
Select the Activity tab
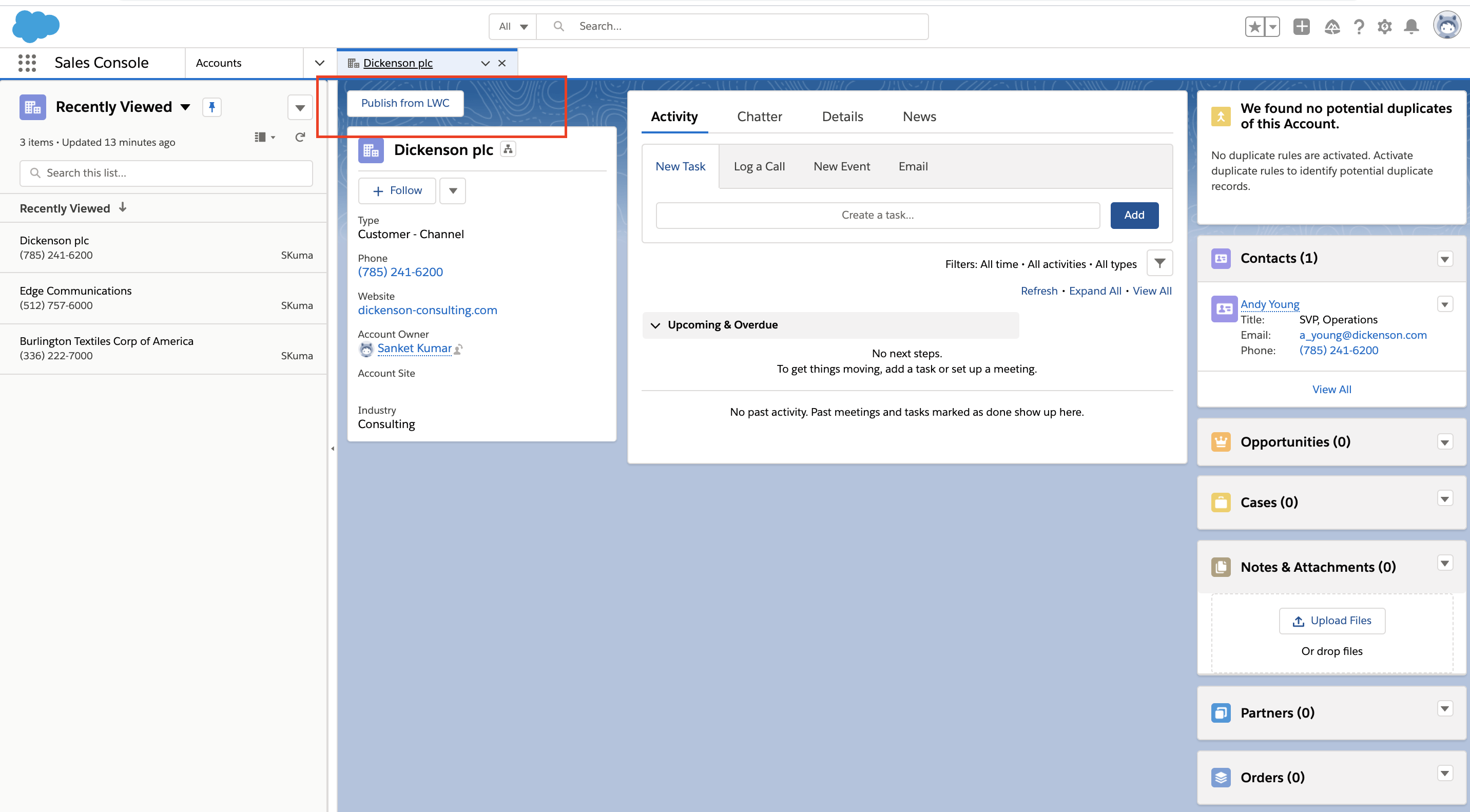(674, 117)
